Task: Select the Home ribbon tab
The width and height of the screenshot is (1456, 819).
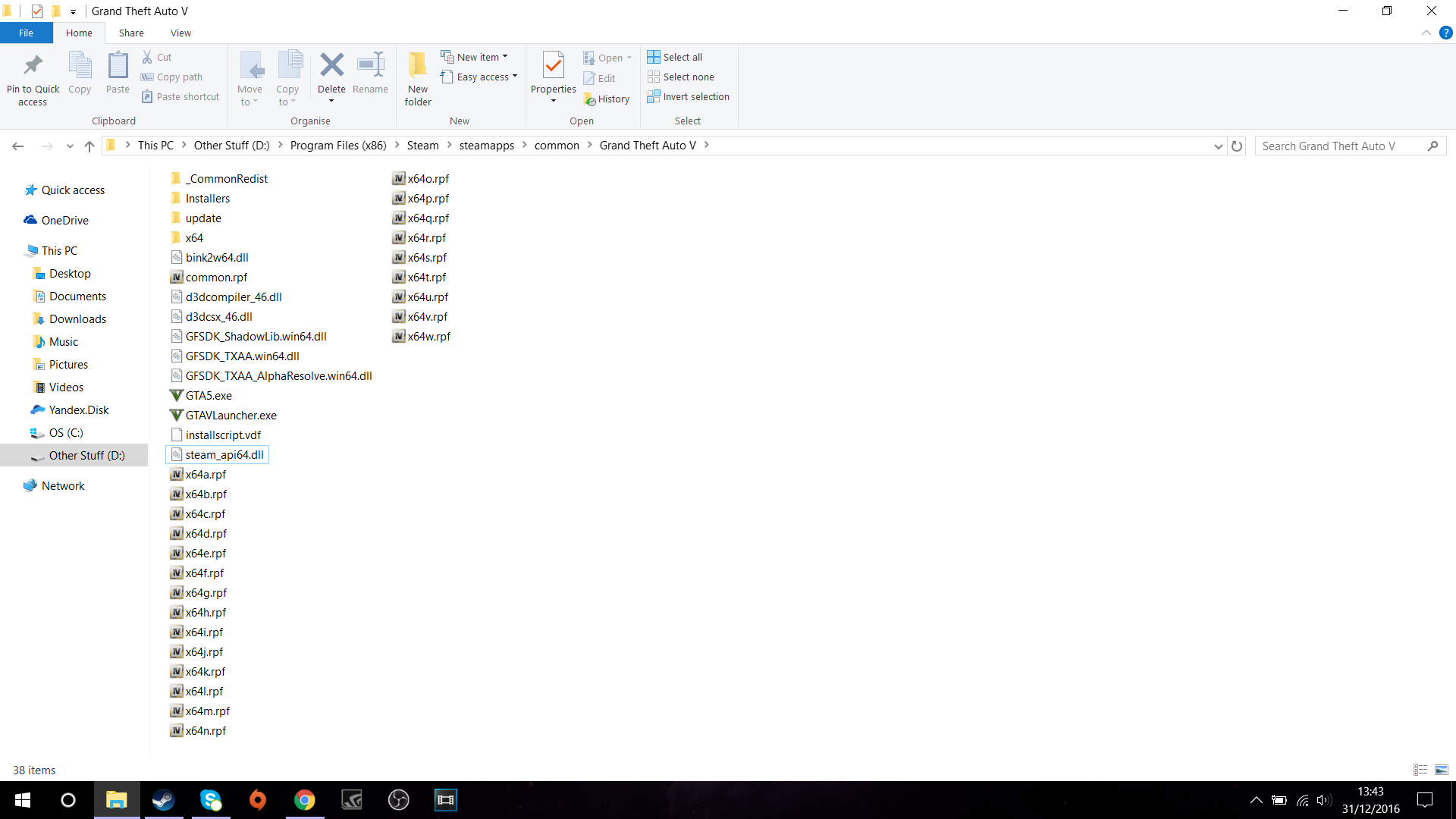Action: pos(78,33)
